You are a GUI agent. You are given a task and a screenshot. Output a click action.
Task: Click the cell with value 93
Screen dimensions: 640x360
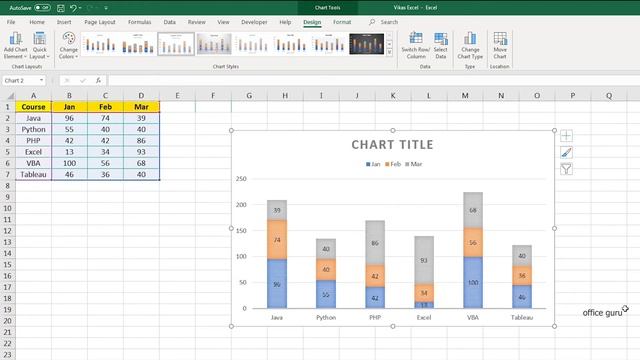click(x=141, y=152)
